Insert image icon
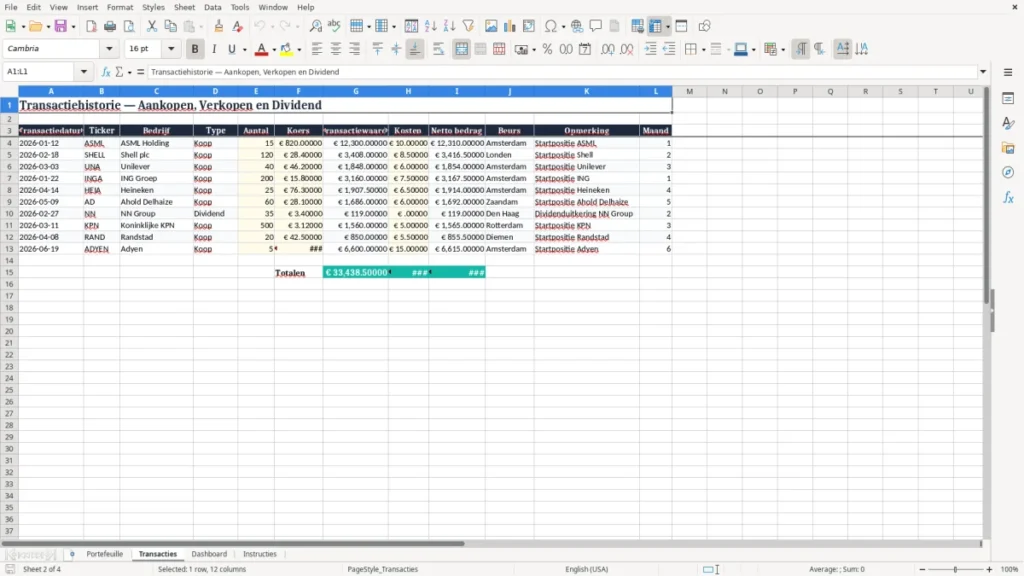This screenshot has height=576, width=1024. 491,26
